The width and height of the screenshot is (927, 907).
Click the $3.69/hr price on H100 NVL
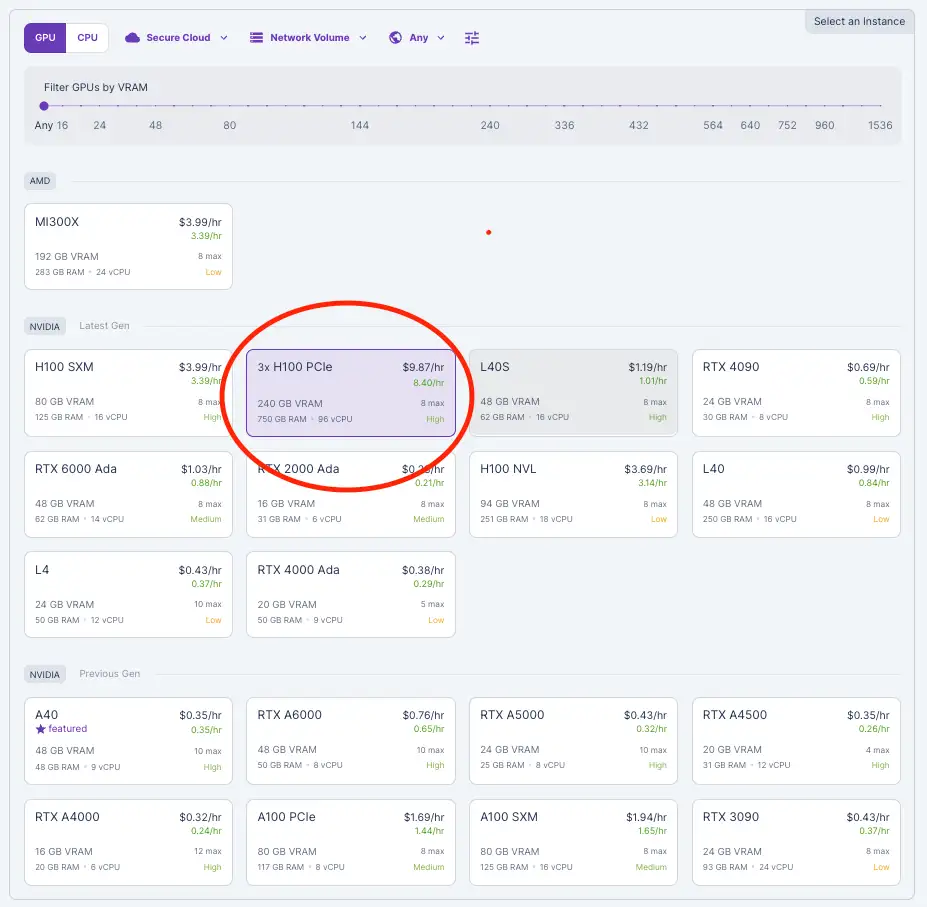(645, 469)
